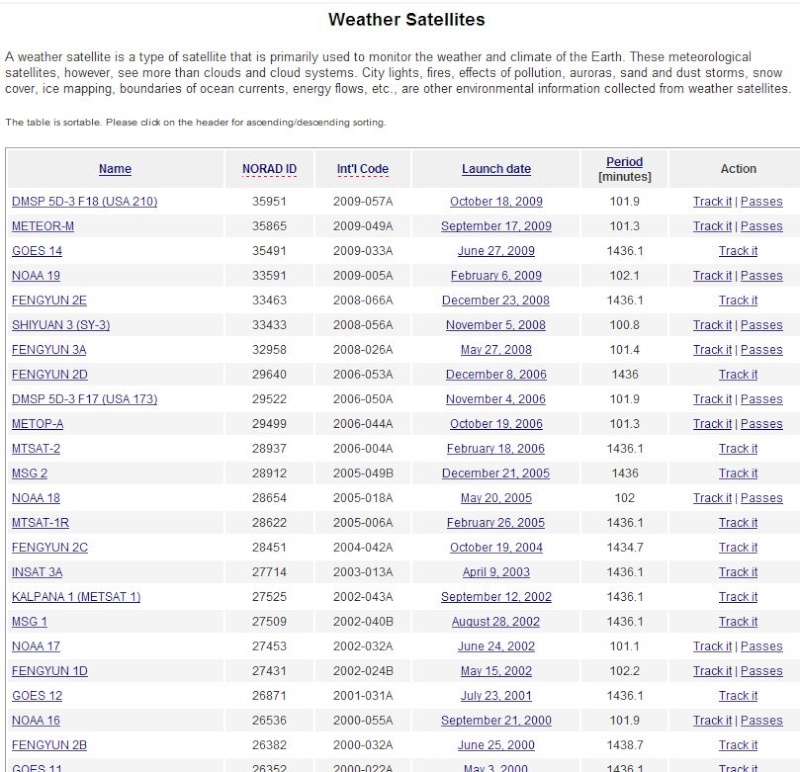800x772 pixels.
Task: Open the MSG 1 satellite link
Action: [29, 621]
